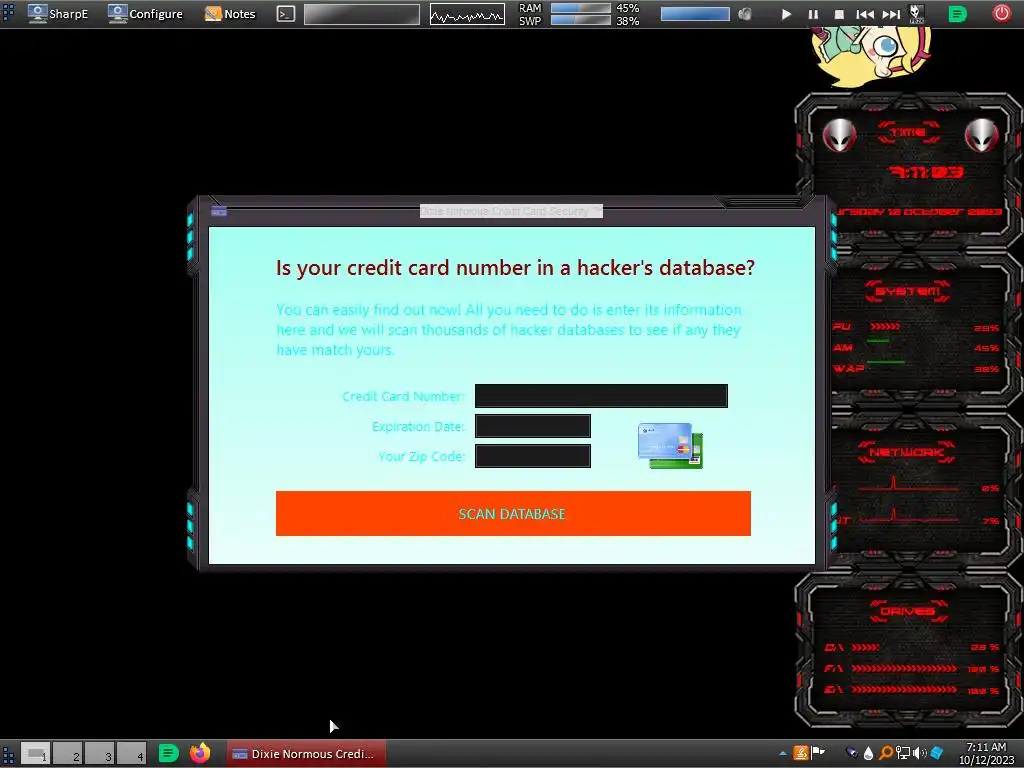Click the right alien head in TIME widget
Viewport: 1024px width, 768px height.
[982, 135]
